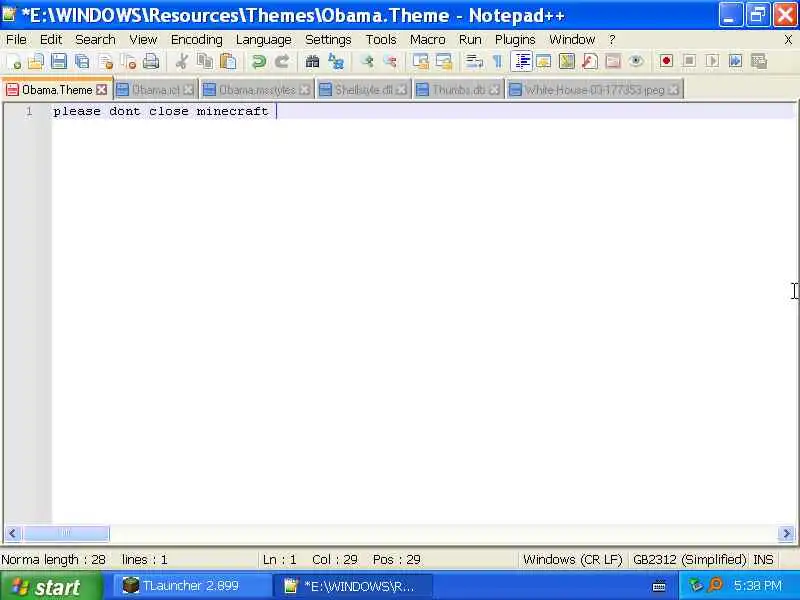The image size is (800, 600).
Task: Click the Redo toolbar icon
Action: pyautogui.click(x=282, y=62)
